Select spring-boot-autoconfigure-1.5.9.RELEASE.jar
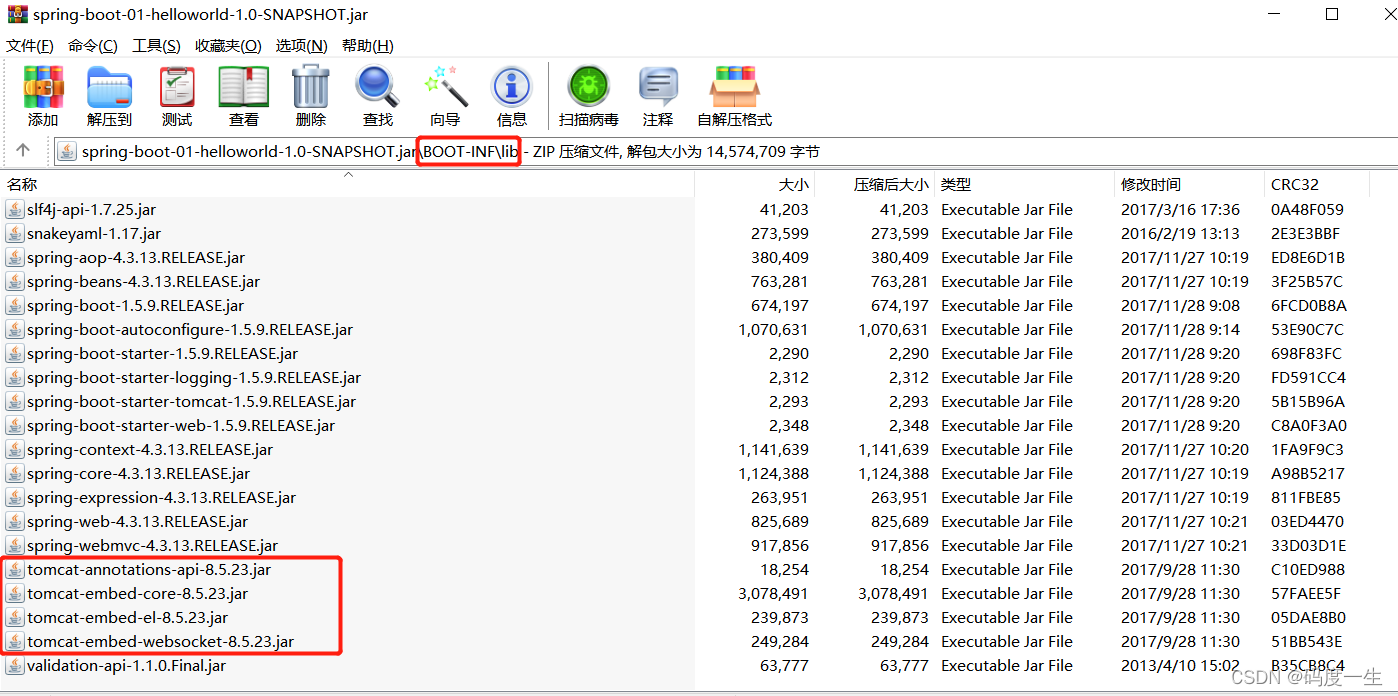Image resolution: width=1398 pixels, height=696 pixels. tap(189, 330)
